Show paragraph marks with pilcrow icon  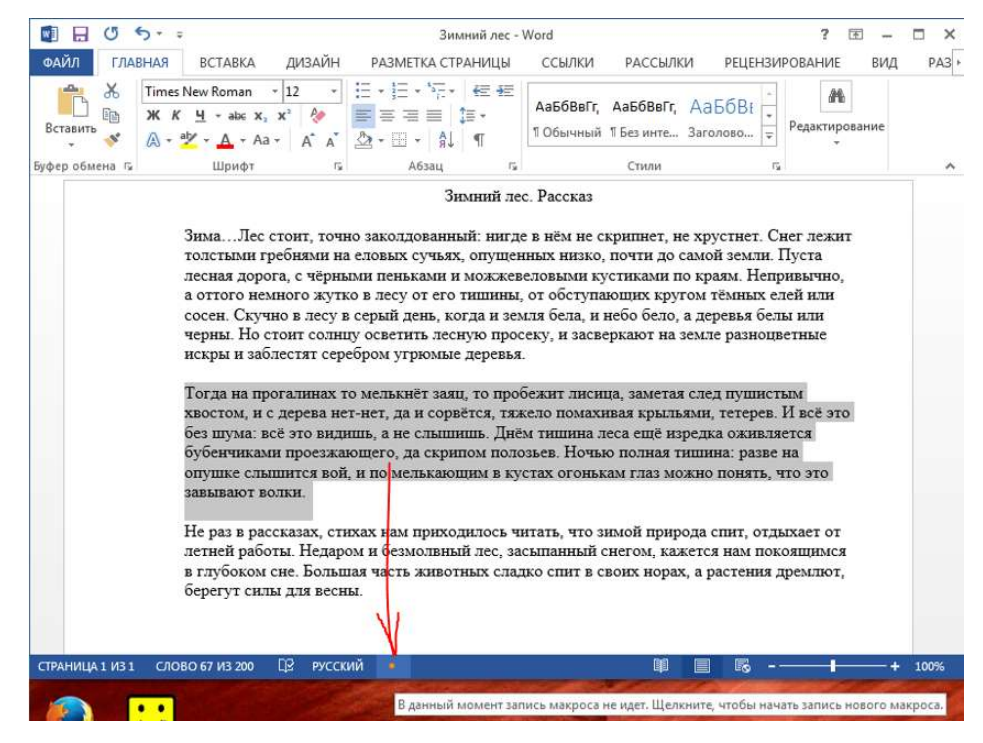click(479, 141)
